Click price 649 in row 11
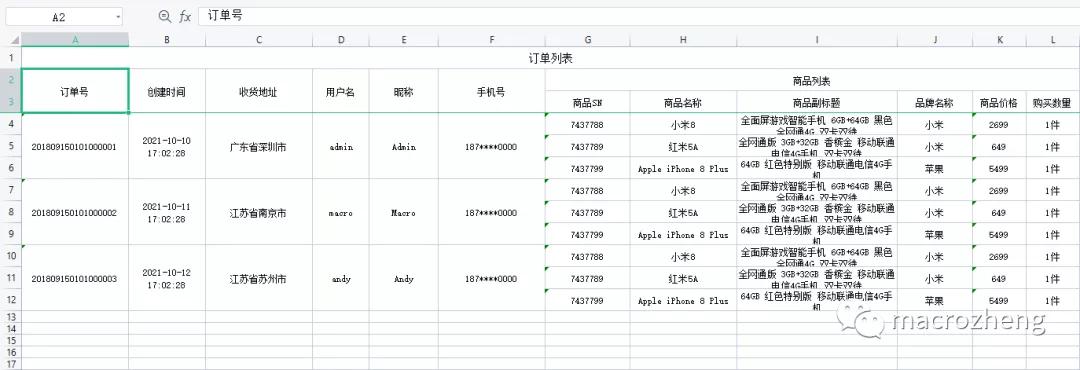This screenshot has width=1080, height=370. tap(999, 278)
